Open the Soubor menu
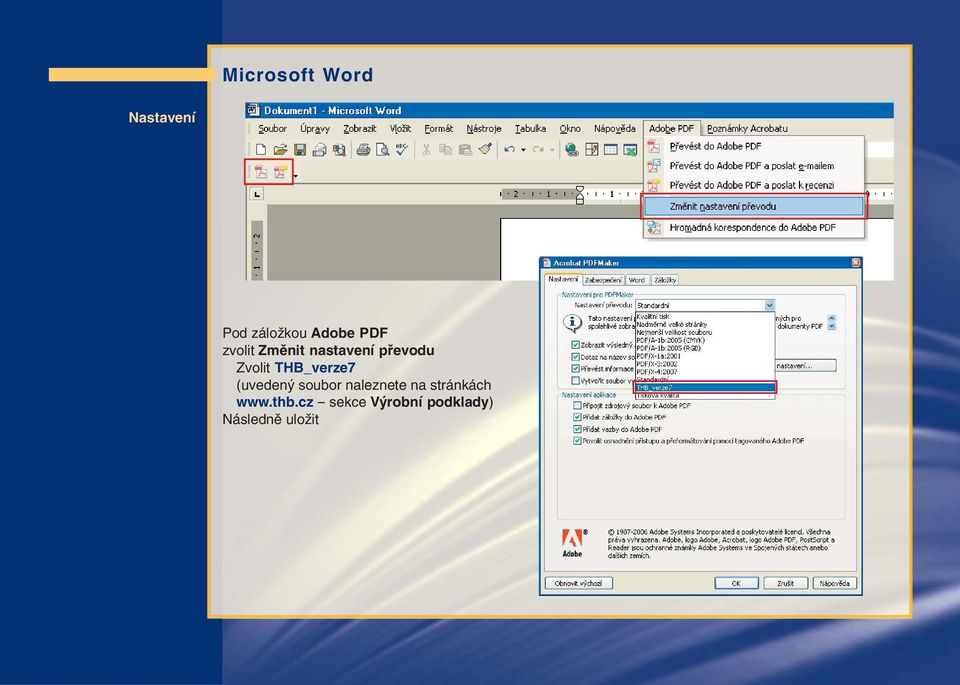Screen dimensions: 960x685 tap(272, 129)
